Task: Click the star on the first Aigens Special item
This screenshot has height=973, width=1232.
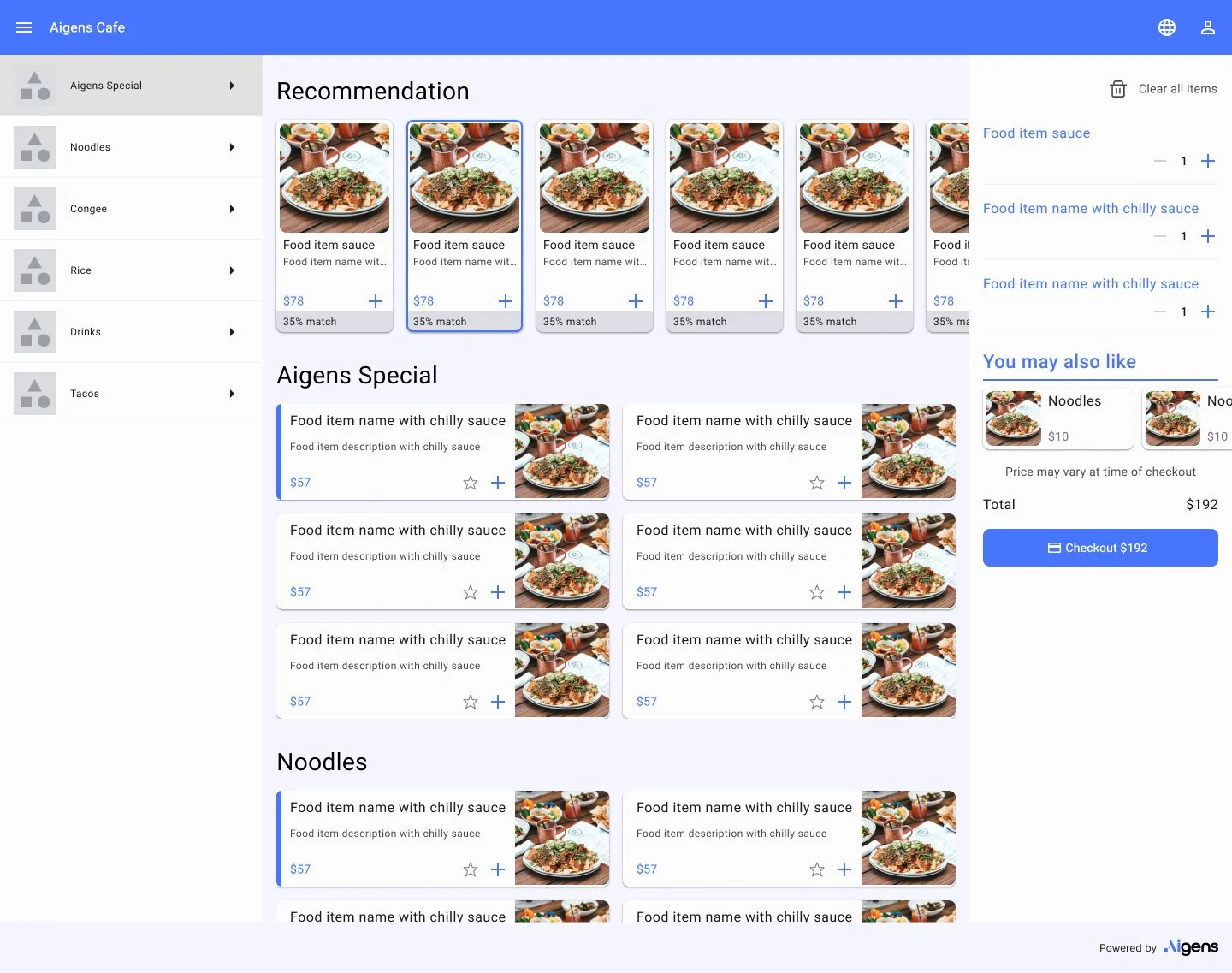Action: point(470,483)
